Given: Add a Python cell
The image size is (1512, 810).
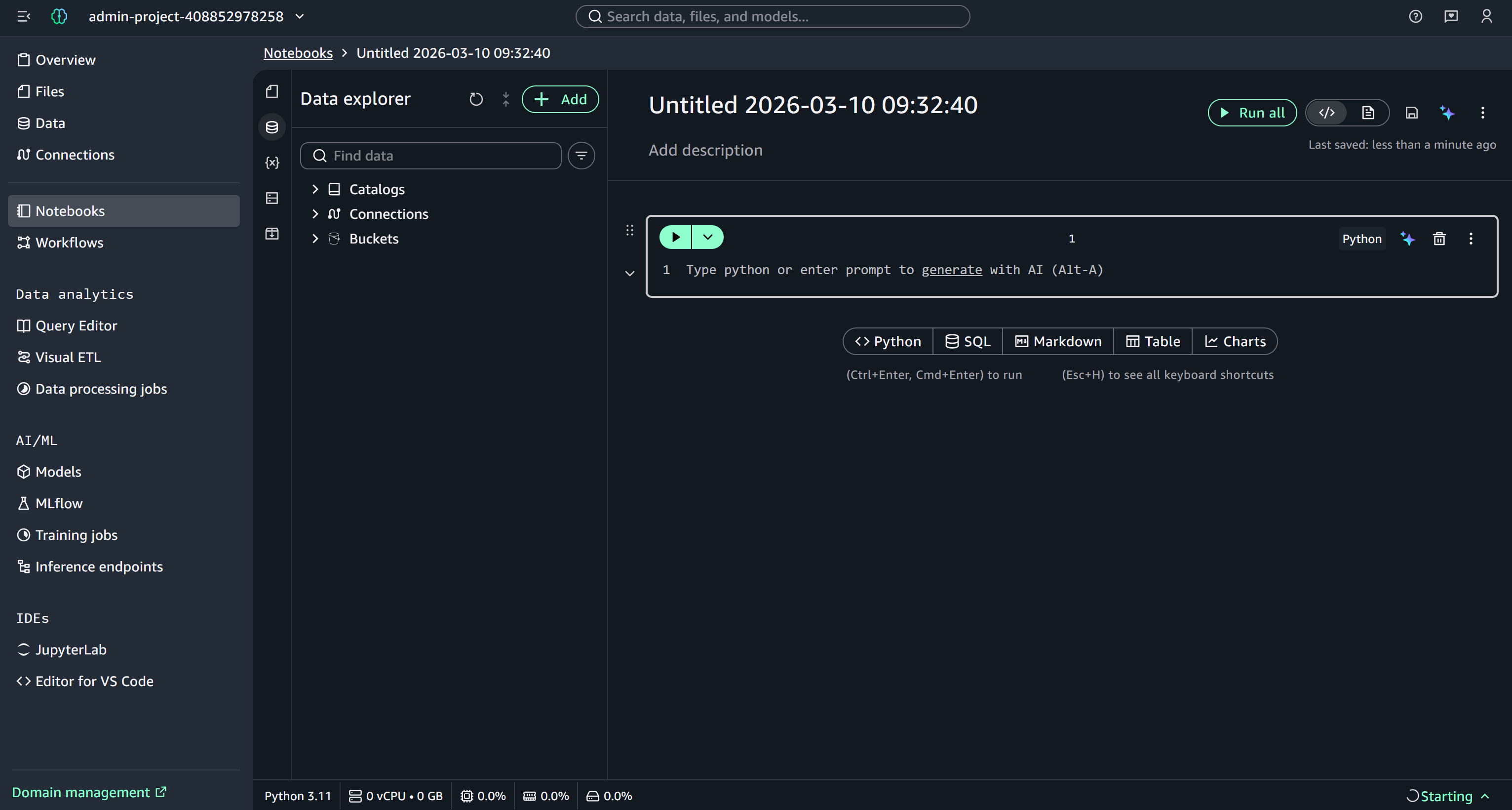Looking at the screenshot, I should (x=888, y=341).
